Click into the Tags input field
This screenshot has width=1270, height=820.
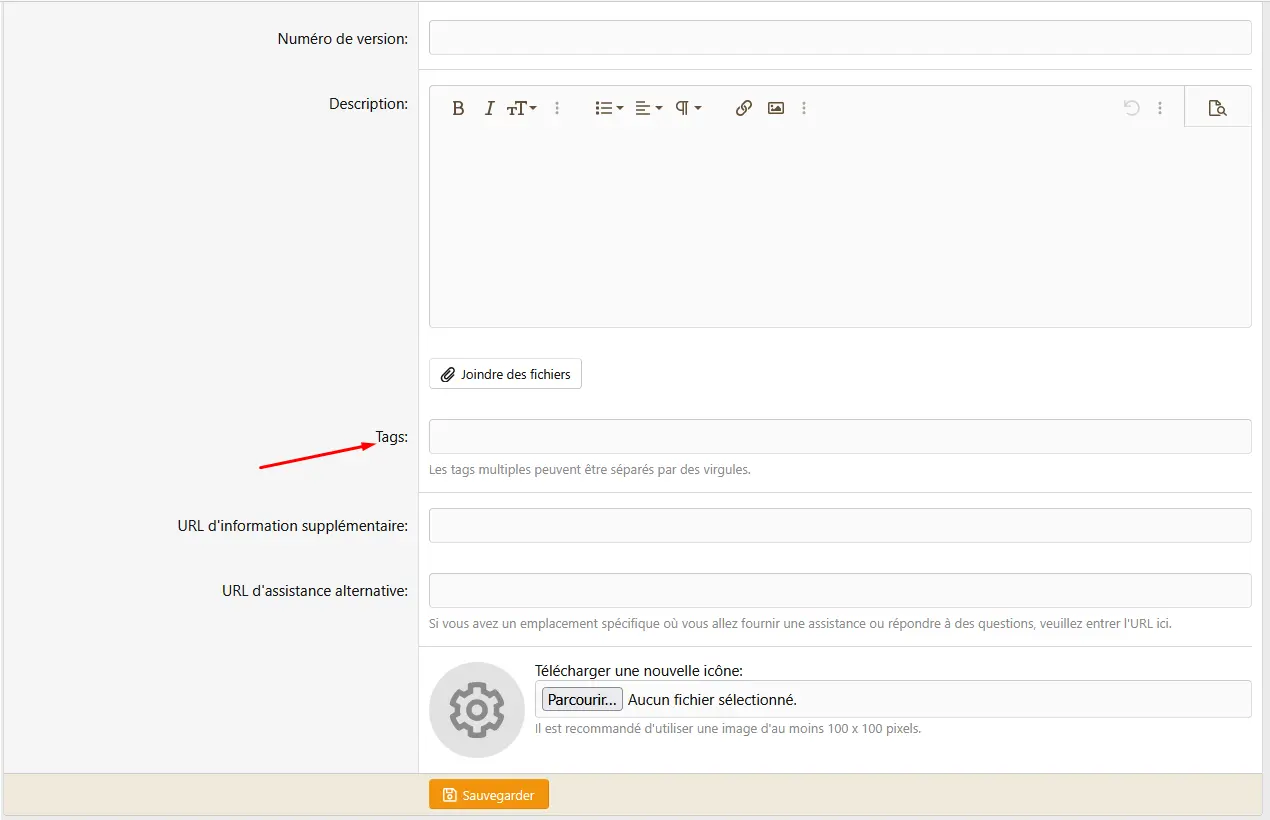(840, 437)
